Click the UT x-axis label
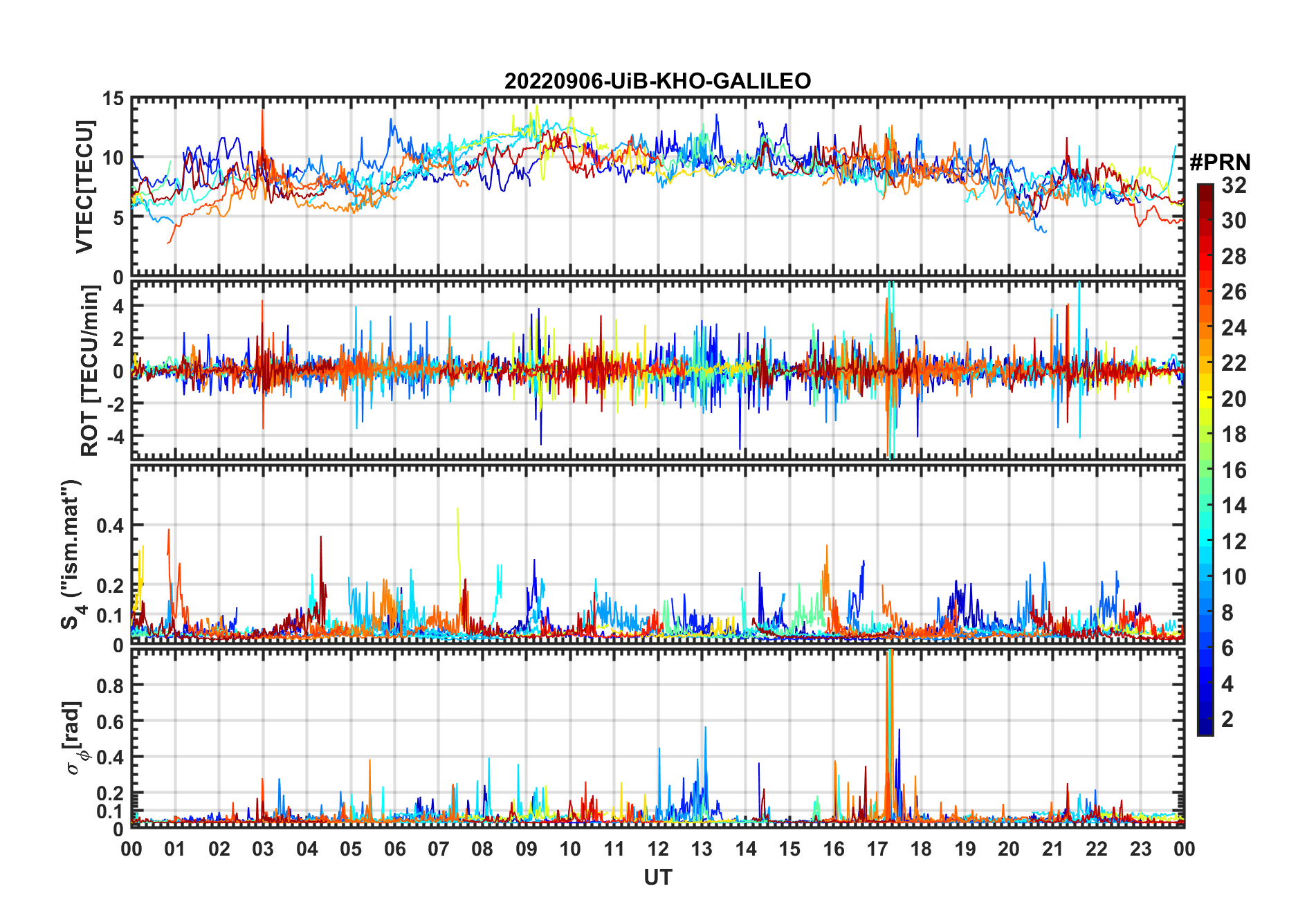Viewport: 1316px width, 920px height. point(657,877)
